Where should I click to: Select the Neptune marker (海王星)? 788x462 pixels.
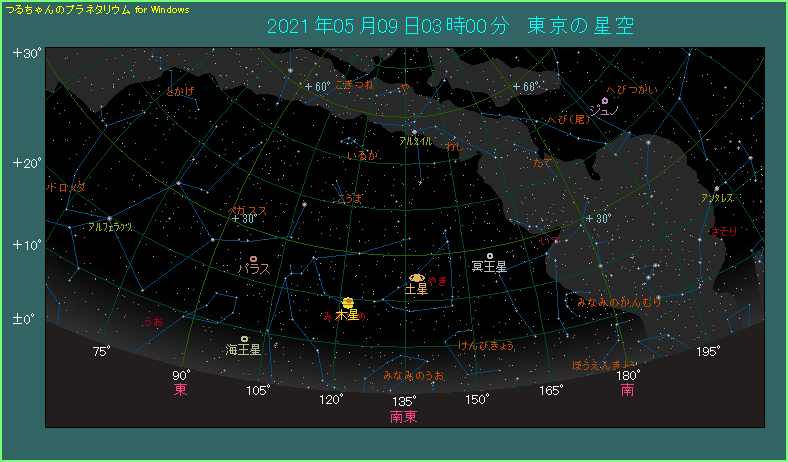click(244, 339)
